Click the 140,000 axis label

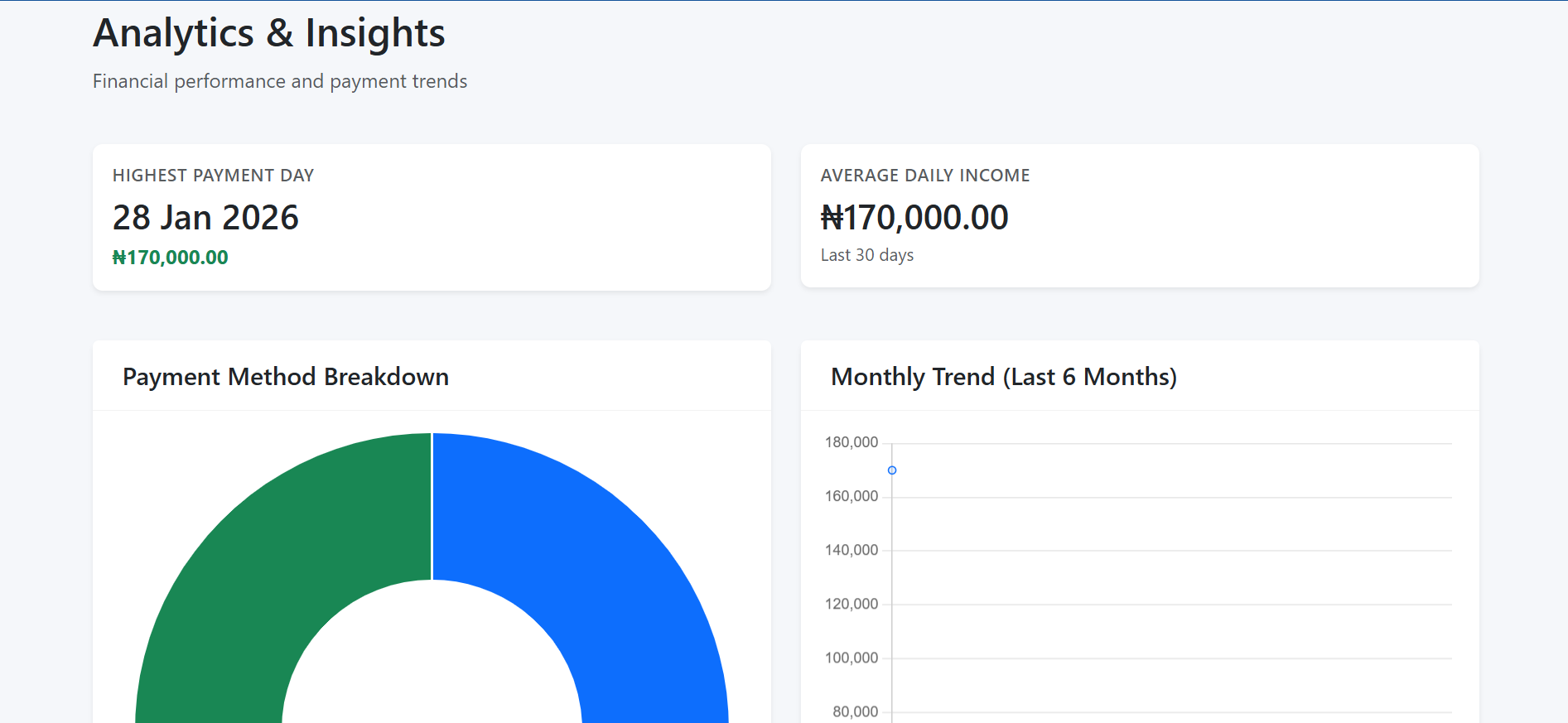(852, 550)
